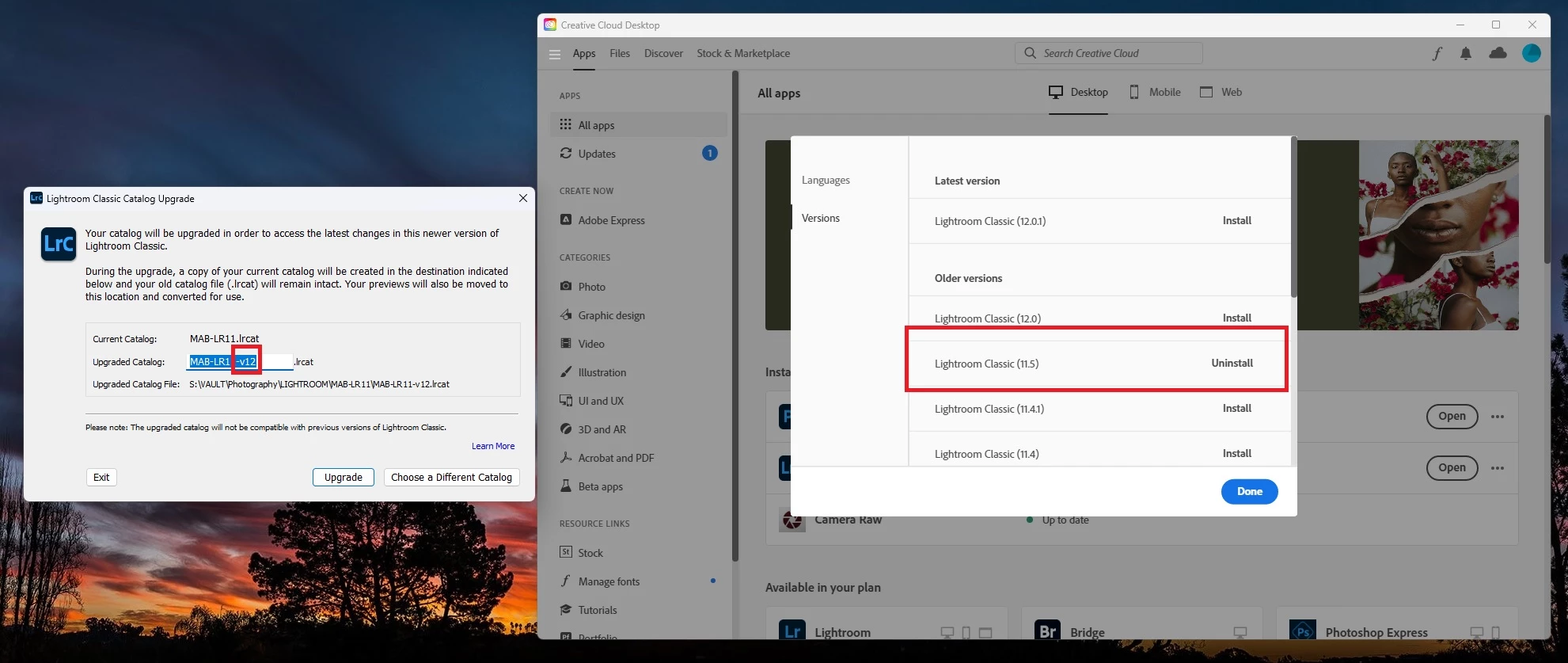The image size is (1568, 663).
Task: Click the Updates badge showing 1
Action: coord(710,153)
